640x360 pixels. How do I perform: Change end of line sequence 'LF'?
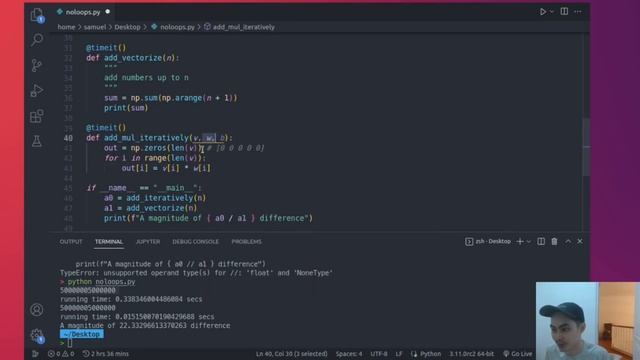point(399,354)
